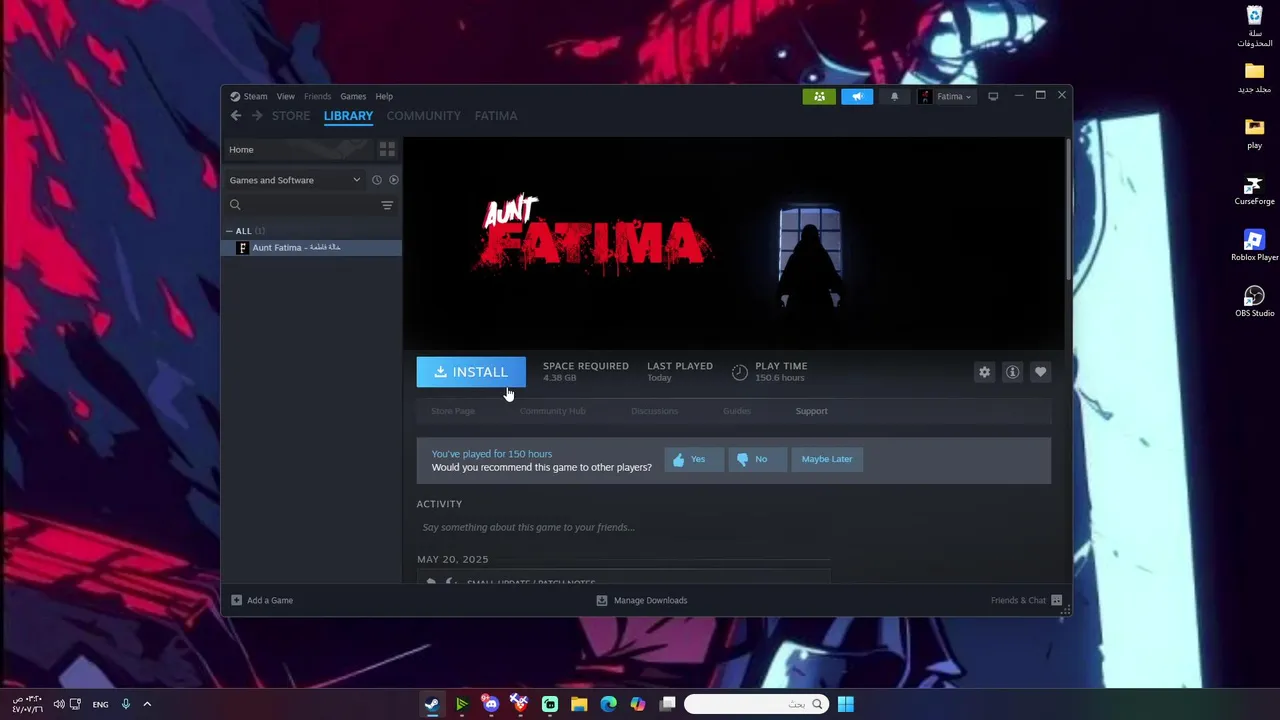This screenshot has height=720, width=1280.
Task: Click the green friends activity icon
Action: [x=819, y=96]
